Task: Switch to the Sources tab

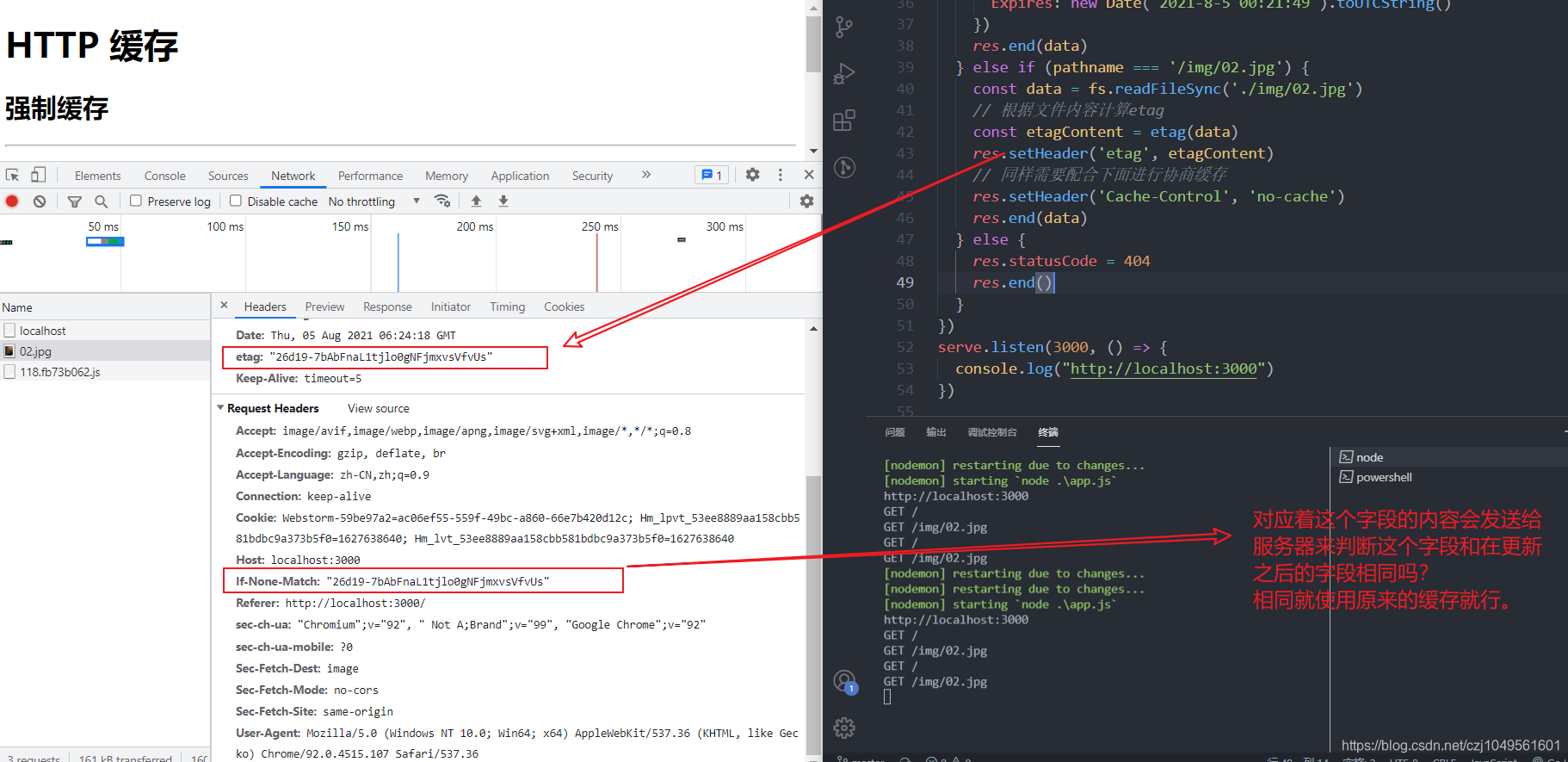Action: point(228,176)
